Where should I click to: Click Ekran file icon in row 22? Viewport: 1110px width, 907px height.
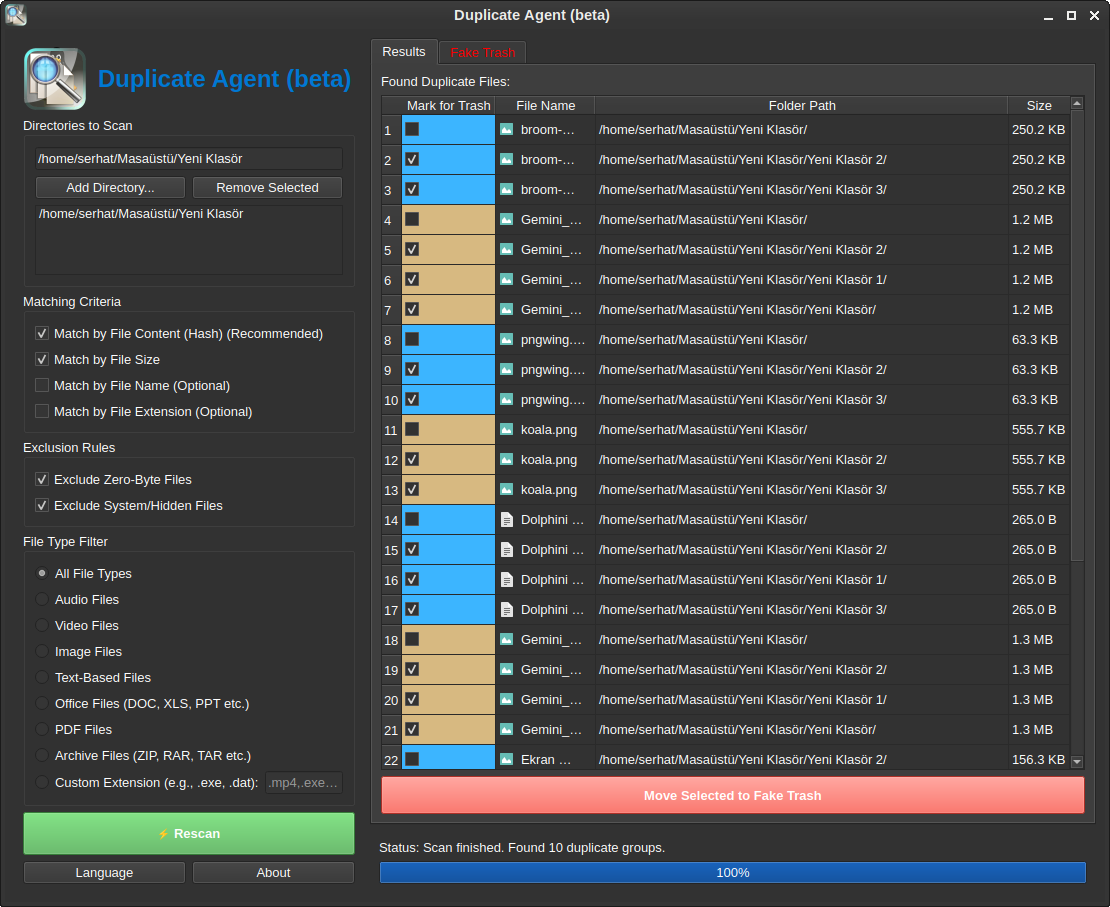tap(506, 760)
